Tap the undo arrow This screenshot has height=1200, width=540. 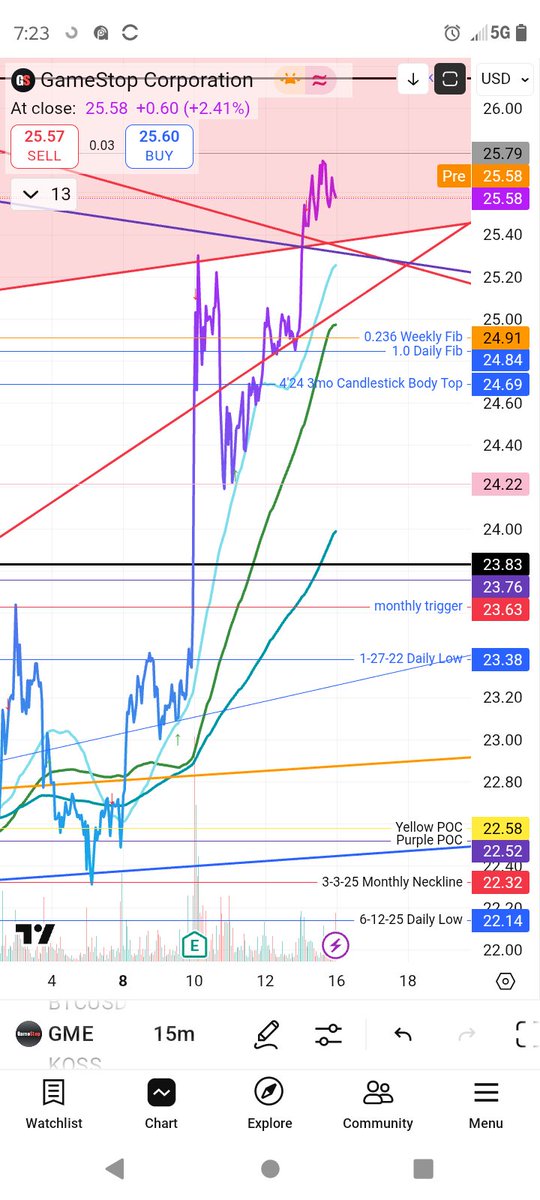point(403,1034)
